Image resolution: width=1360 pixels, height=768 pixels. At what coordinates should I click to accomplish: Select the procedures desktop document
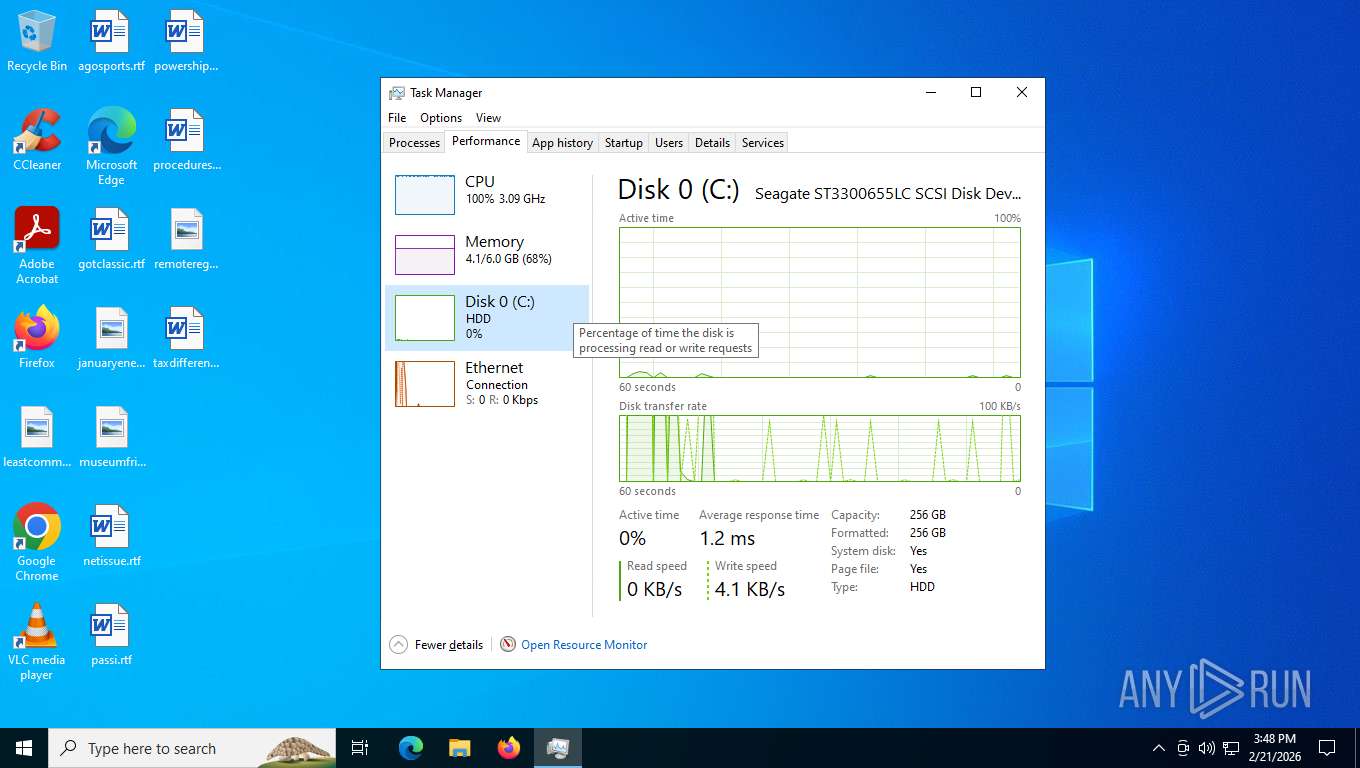(186, 140)
